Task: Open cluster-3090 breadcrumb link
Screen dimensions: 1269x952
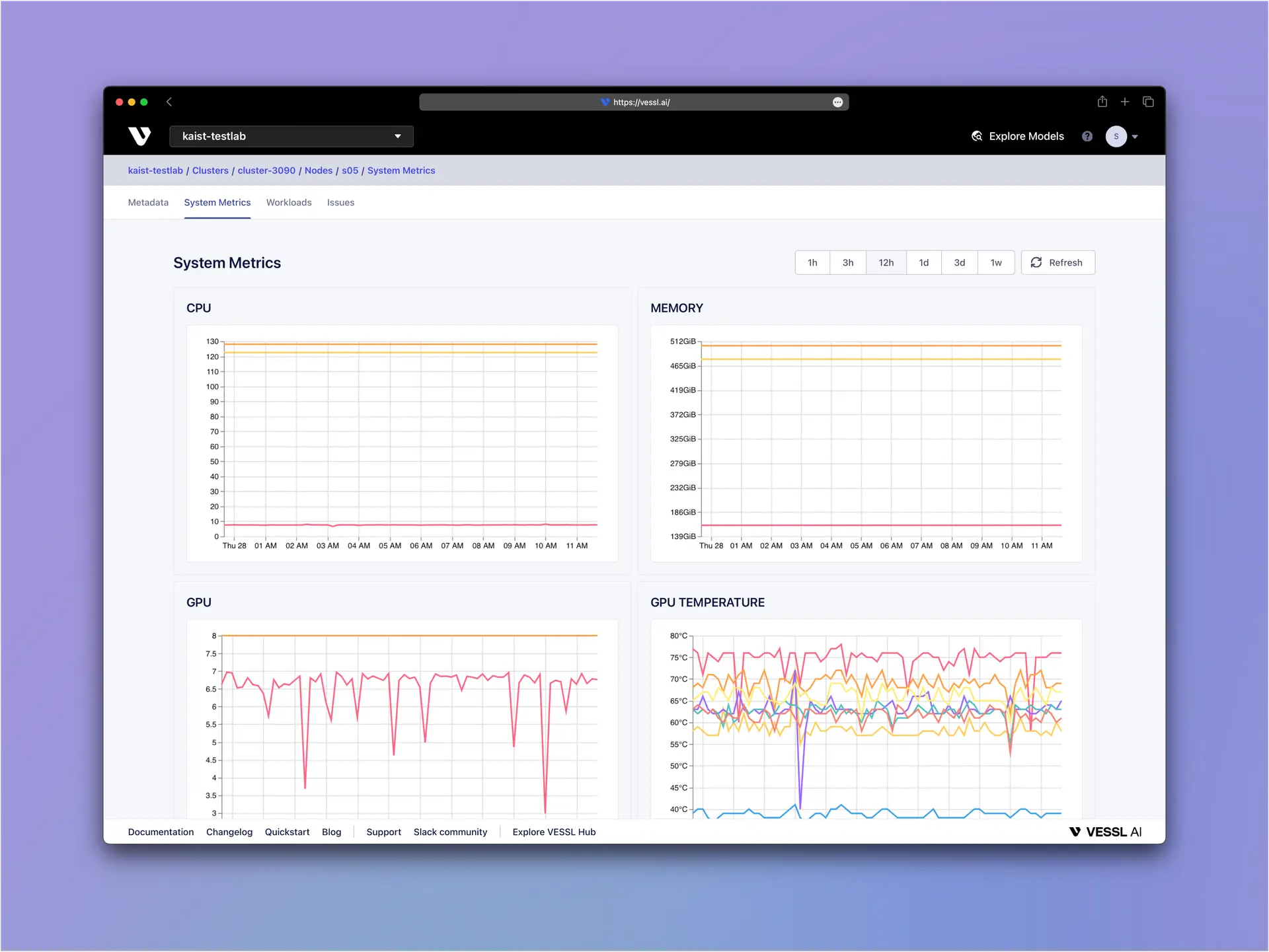Action: coord(266,170)
